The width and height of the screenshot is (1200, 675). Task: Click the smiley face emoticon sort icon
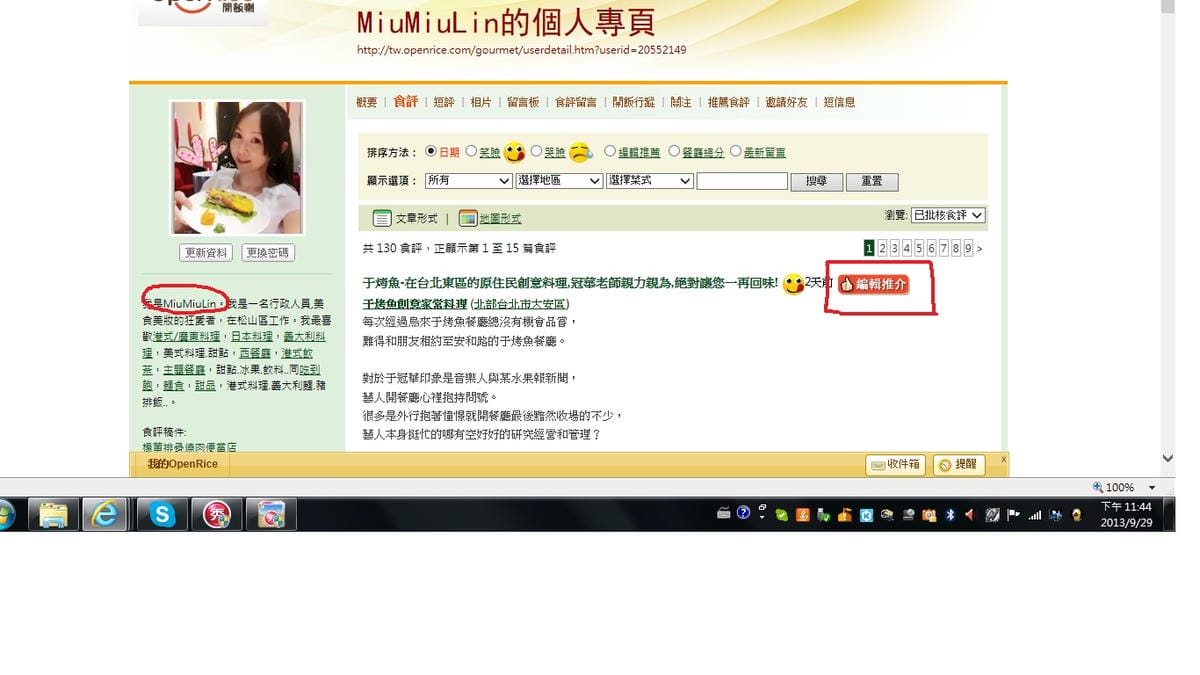pyautogui.click(x=514, y=153)
